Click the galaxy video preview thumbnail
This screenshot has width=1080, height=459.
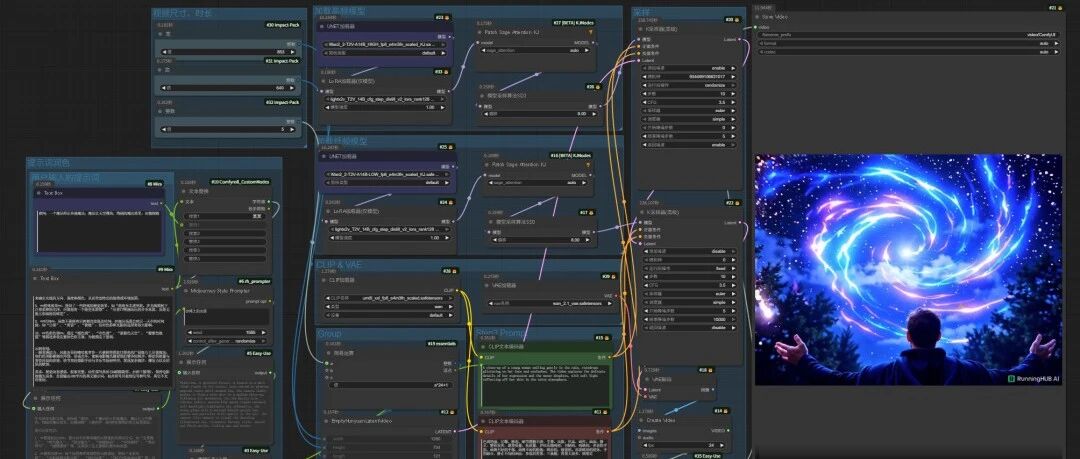[909, 269]
